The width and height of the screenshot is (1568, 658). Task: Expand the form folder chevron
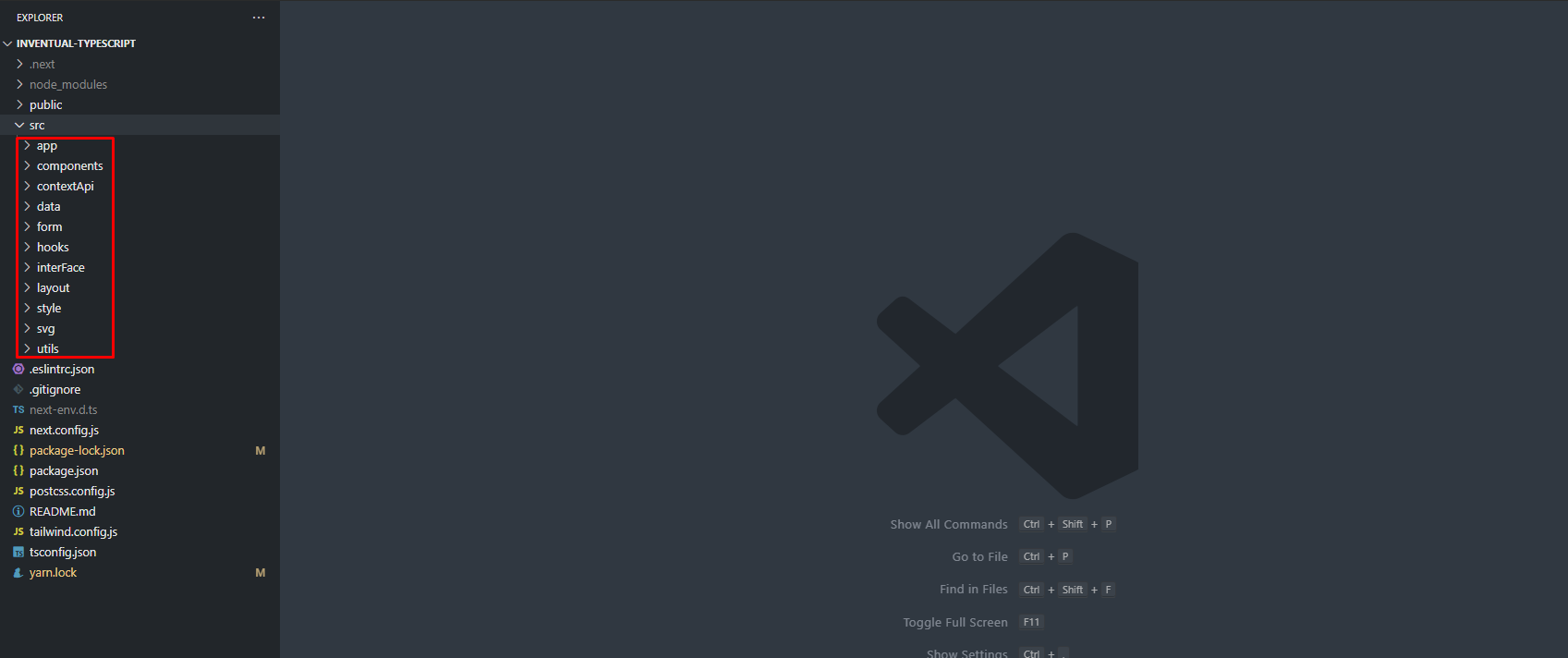27,226
